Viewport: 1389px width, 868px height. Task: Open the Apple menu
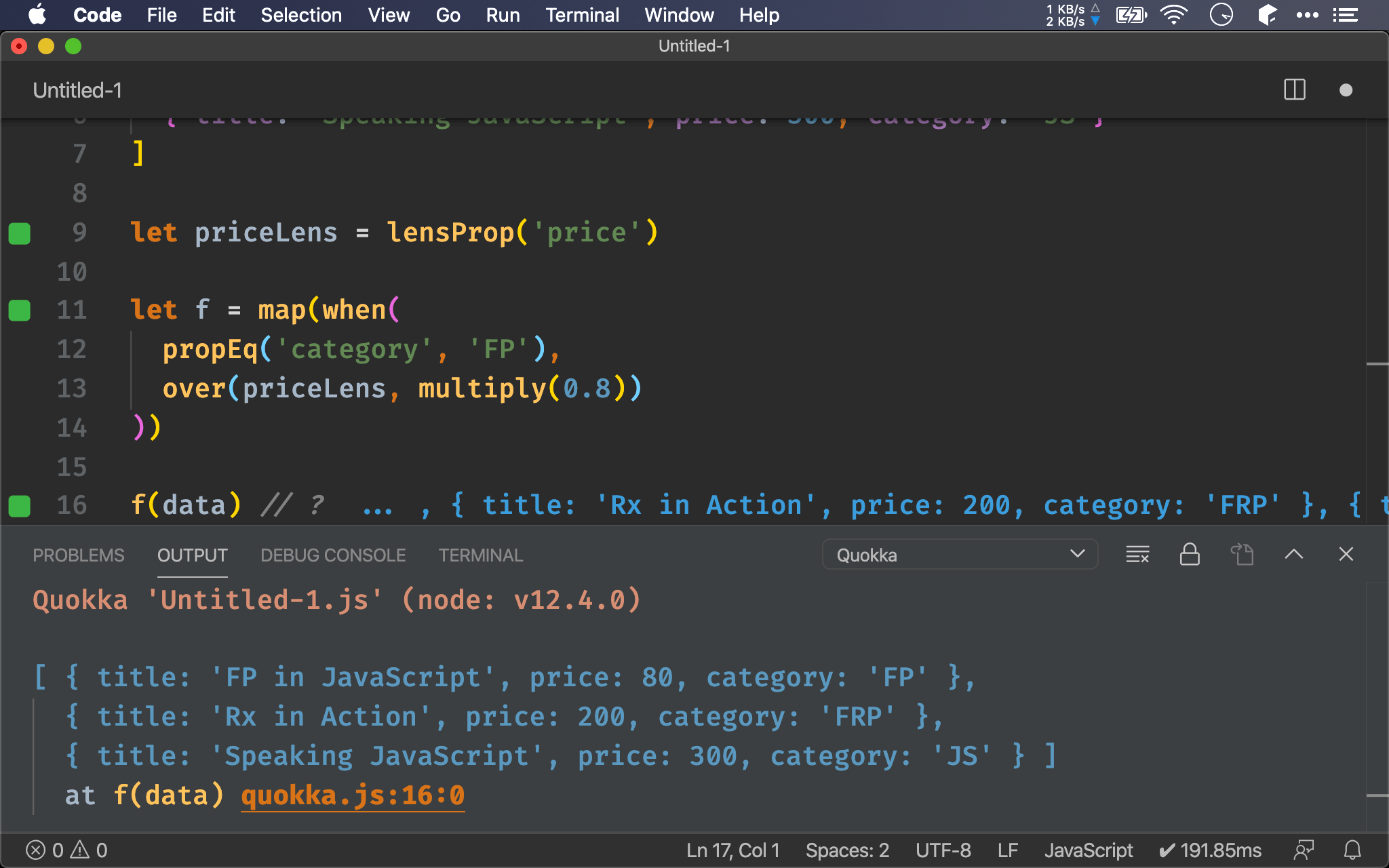(37, 15)
